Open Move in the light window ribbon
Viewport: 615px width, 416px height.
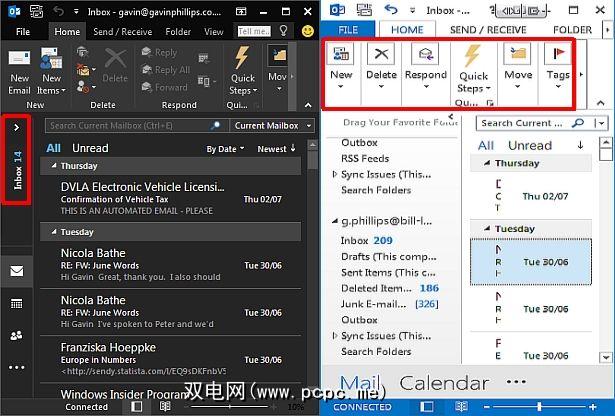tap(518, 67)
